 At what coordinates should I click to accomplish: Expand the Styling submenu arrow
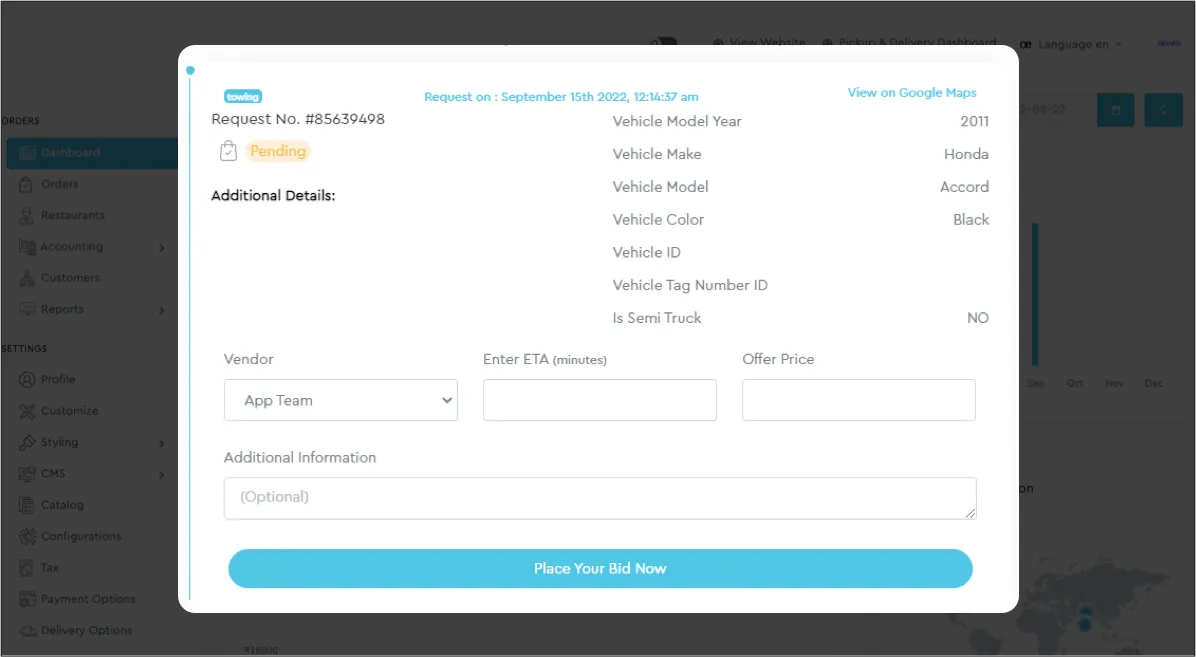161,443
